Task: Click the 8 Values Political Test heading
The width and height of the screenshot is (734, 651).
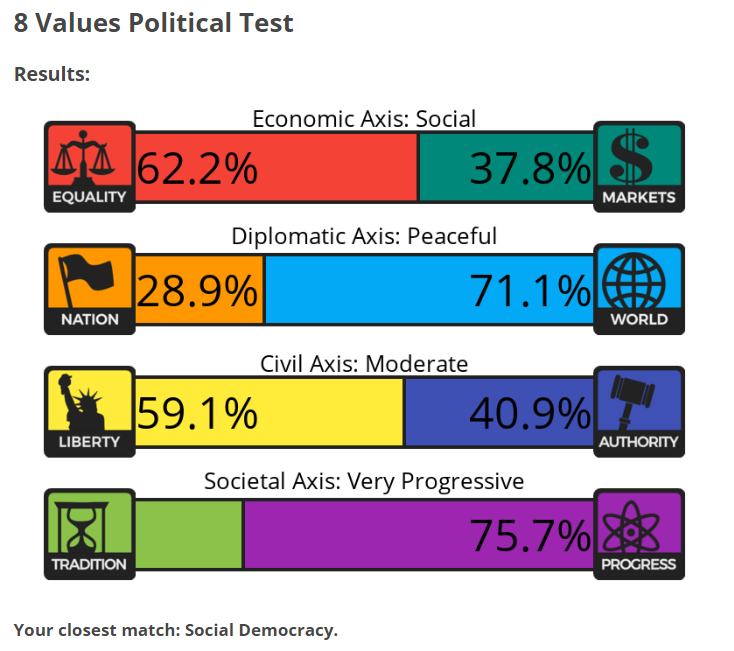Action: (154, 23)
